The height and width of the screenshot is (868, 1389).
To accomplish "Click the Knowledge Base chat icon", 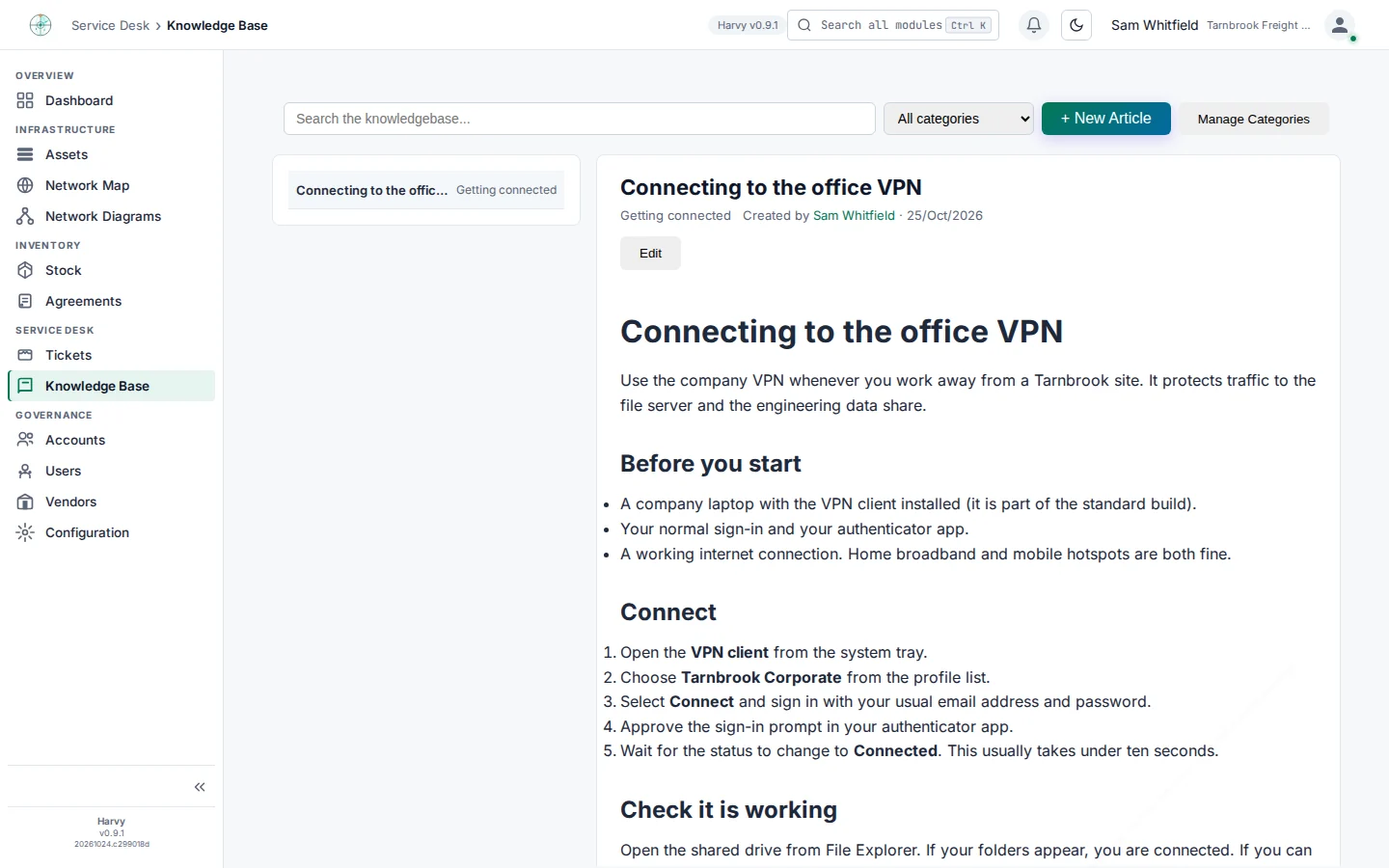I will [x=25, y=386].
